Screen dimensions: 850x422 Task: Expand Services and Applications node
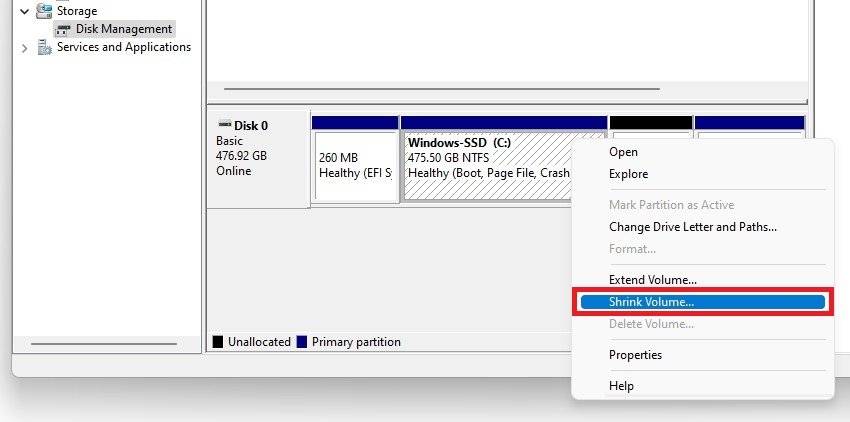[24, 48]
